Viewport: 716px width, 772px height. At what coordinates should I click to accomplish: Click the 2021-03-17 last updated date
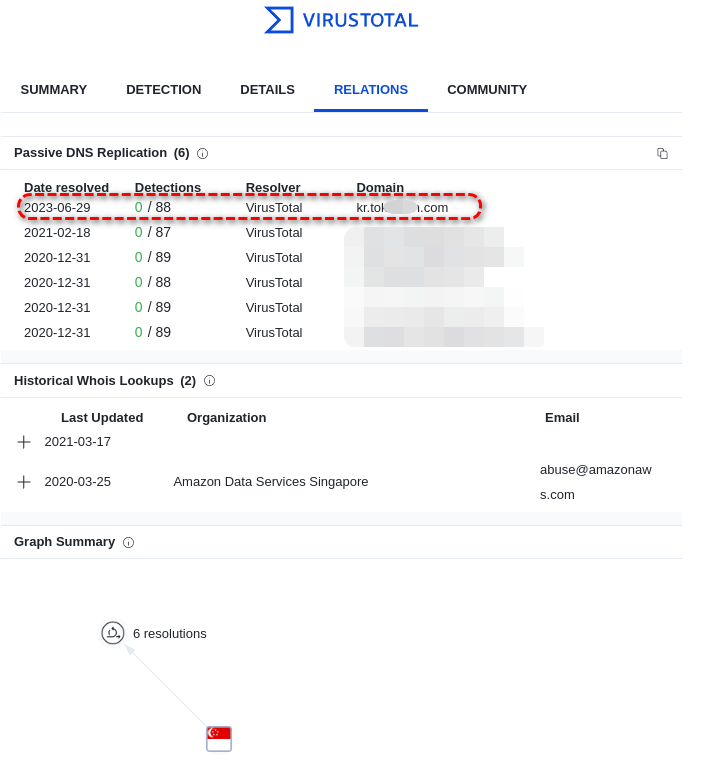[x=77, y=442]
